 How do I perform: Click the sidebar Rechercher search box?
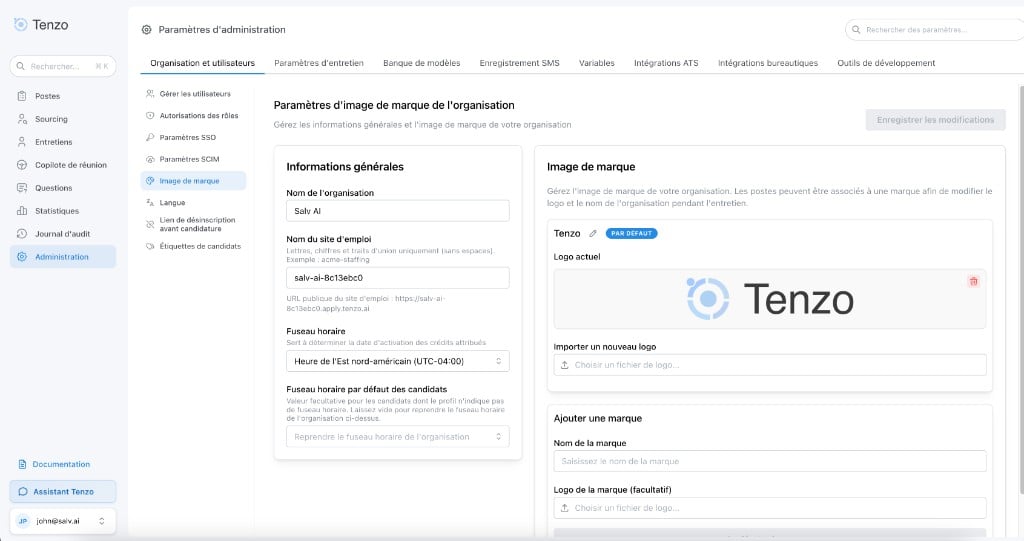coord(63,66)
